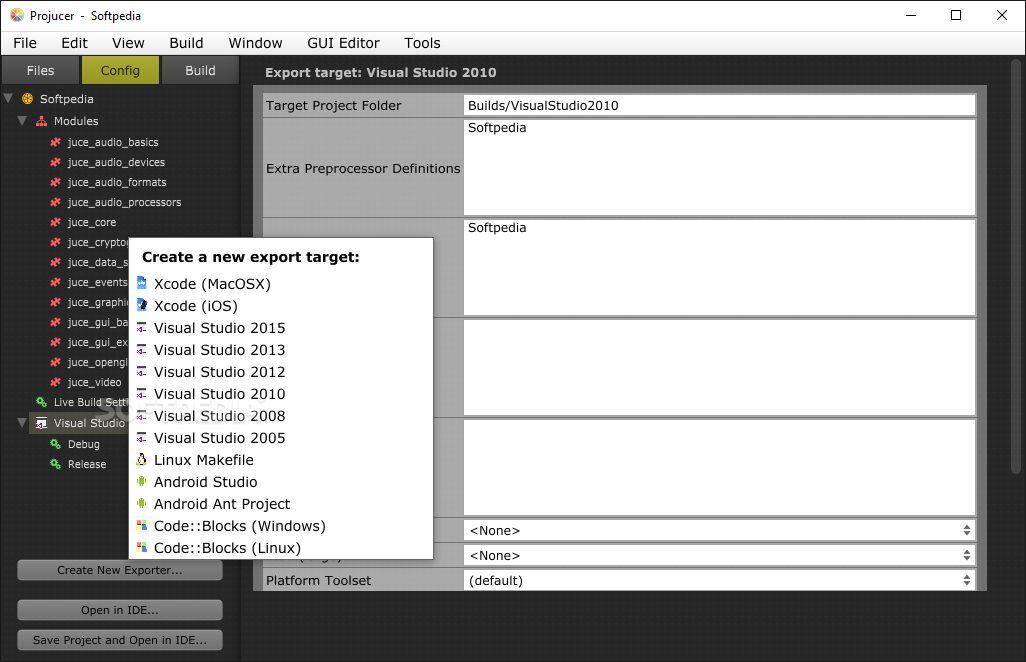Choose Android Studio export target
Image resolution: width=1026 pixels, height=662 pixels.
[x=281, y=482]
